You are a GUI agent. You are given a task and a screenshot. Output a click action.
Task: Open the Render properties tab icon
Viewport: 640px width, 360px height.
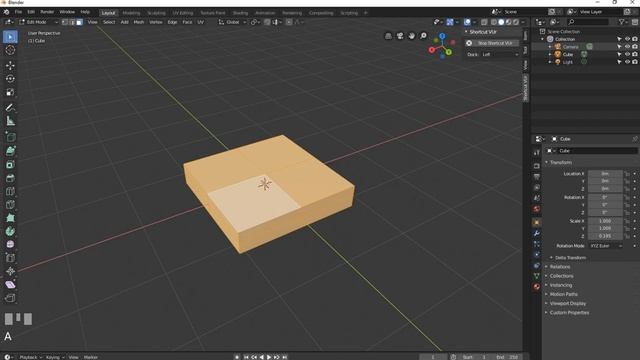coord(536,166)
